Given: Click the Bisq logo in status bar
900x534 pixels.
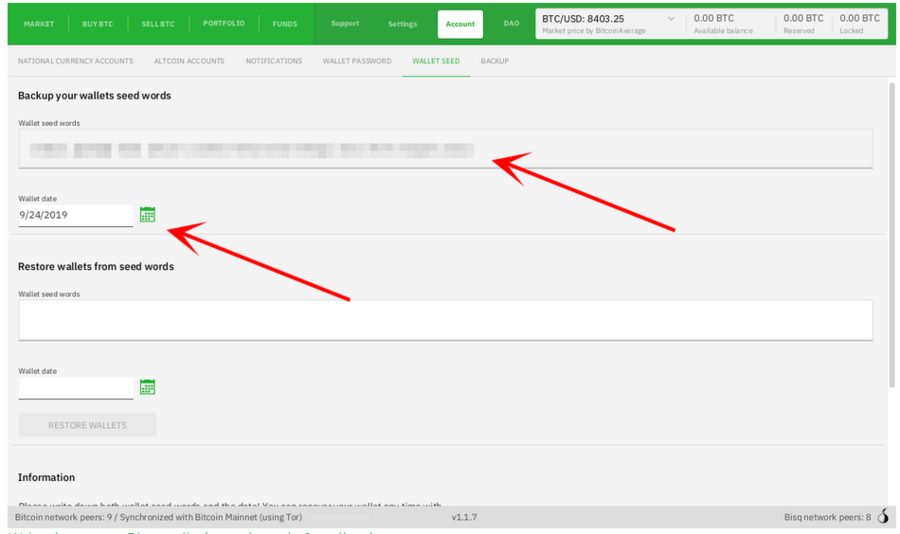Looking at the screenshot, I should coord(883,517).
